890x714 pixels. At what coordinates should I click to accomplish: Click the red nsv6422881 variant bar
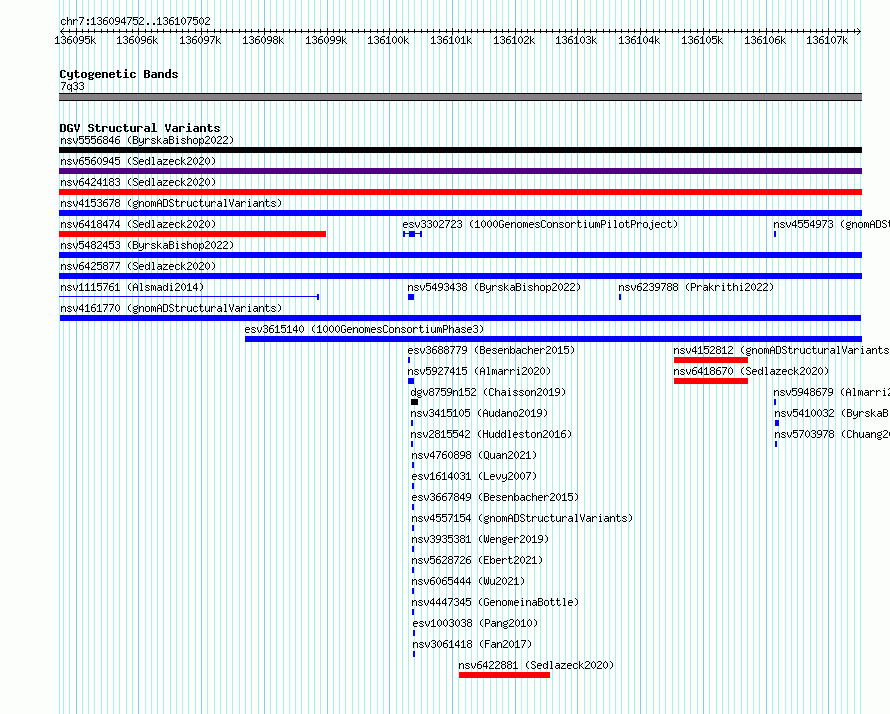coord(504,675)
